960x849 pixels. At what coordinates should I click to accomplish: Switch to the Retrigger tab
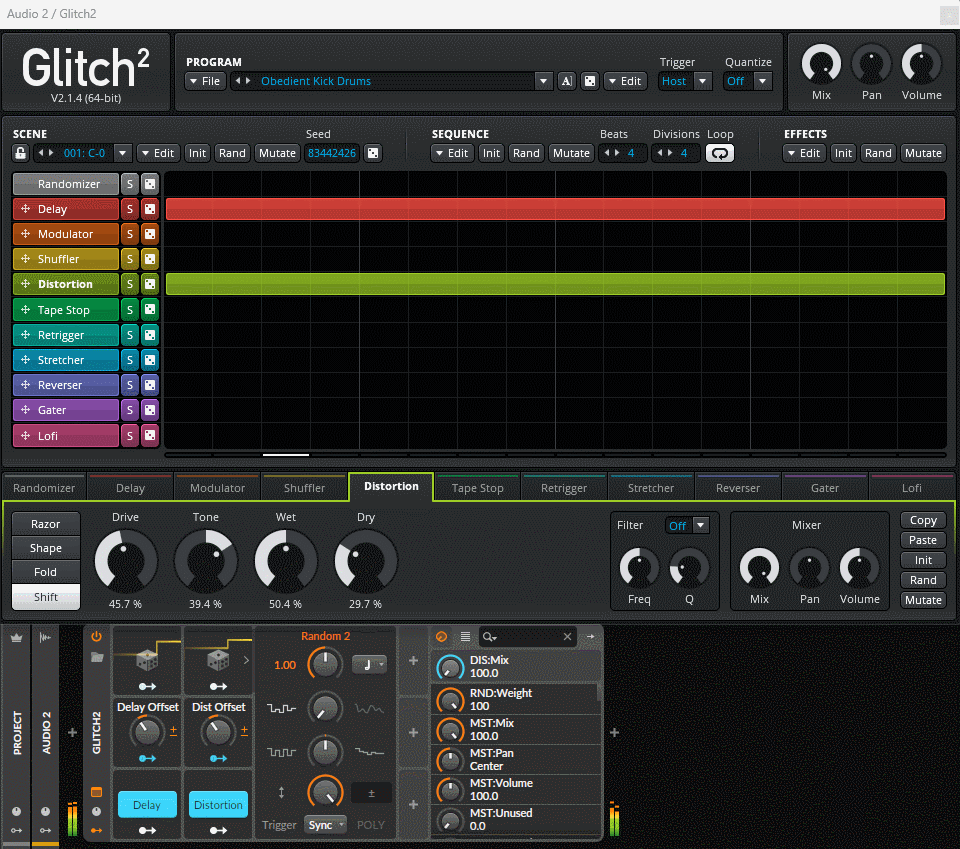[564, 488]
